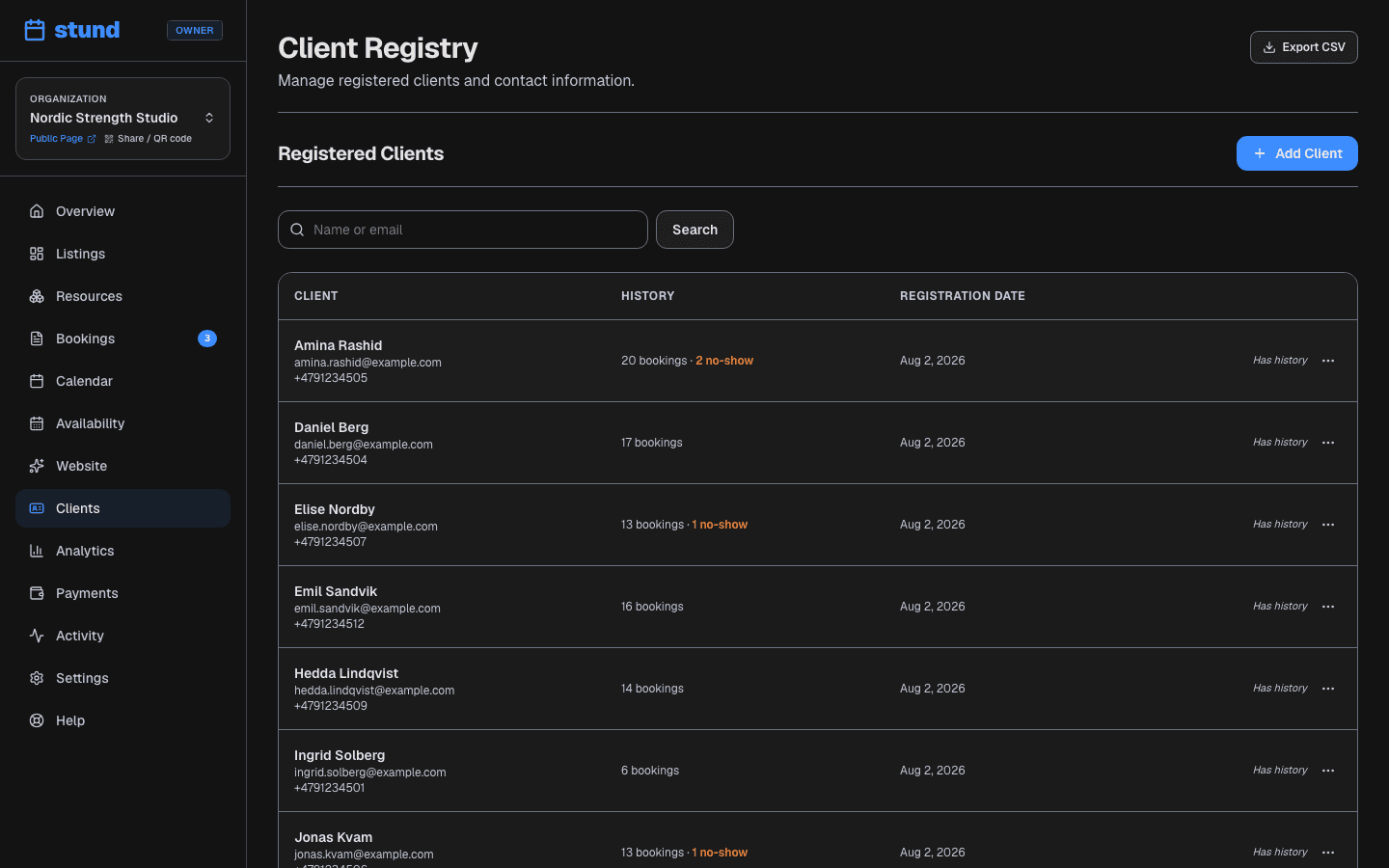
Task: Click email daniel.berg@example.com
Action: click(x=364, y=445)
